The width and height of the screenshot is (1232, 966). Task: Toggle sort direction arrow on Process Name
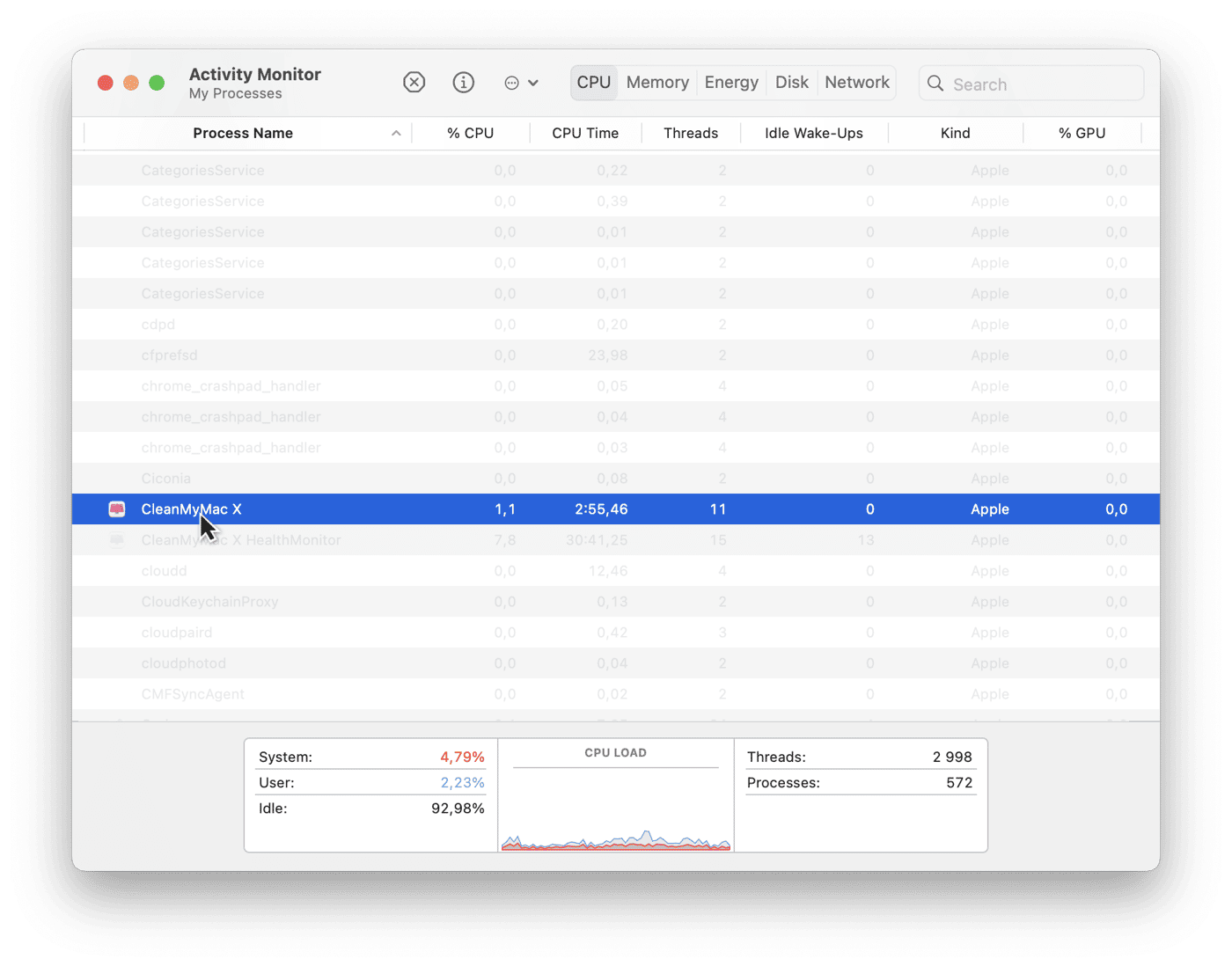pos(396,134)
